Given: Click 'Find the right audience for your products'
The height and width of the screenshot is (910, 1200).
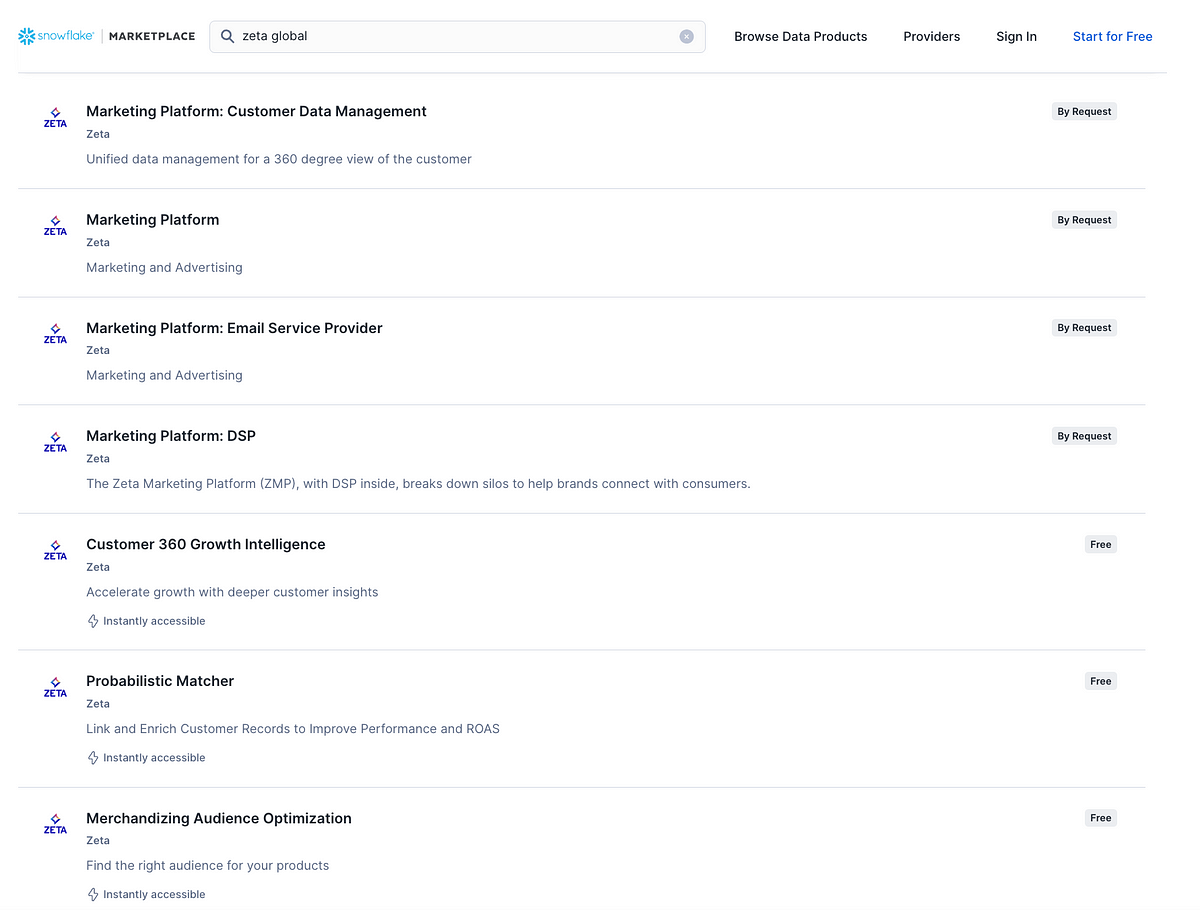Looking at the screenshot, I should 207,866.
